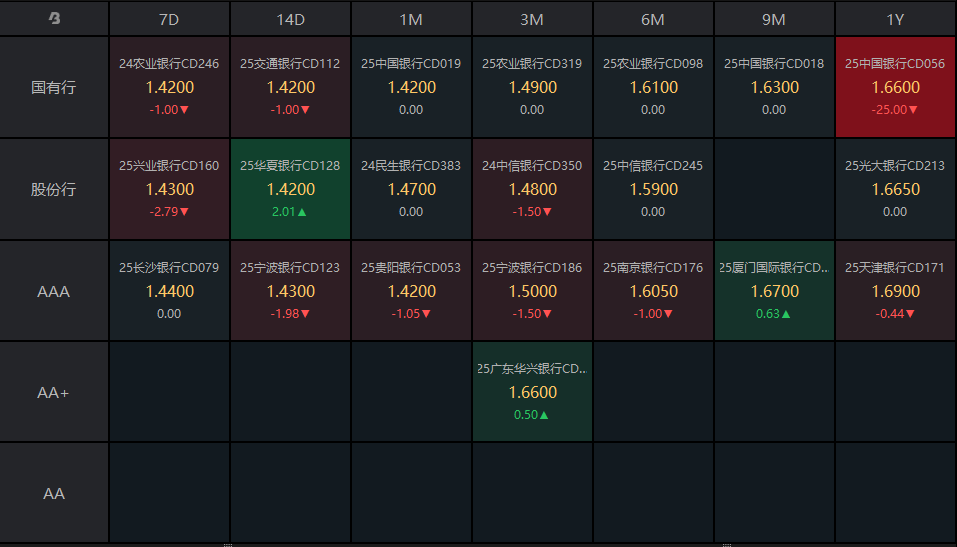This screenshot has height=547, width=957.
Task: Click the -2.79 down arrow for 兴业银行
Action: (184, 212)
